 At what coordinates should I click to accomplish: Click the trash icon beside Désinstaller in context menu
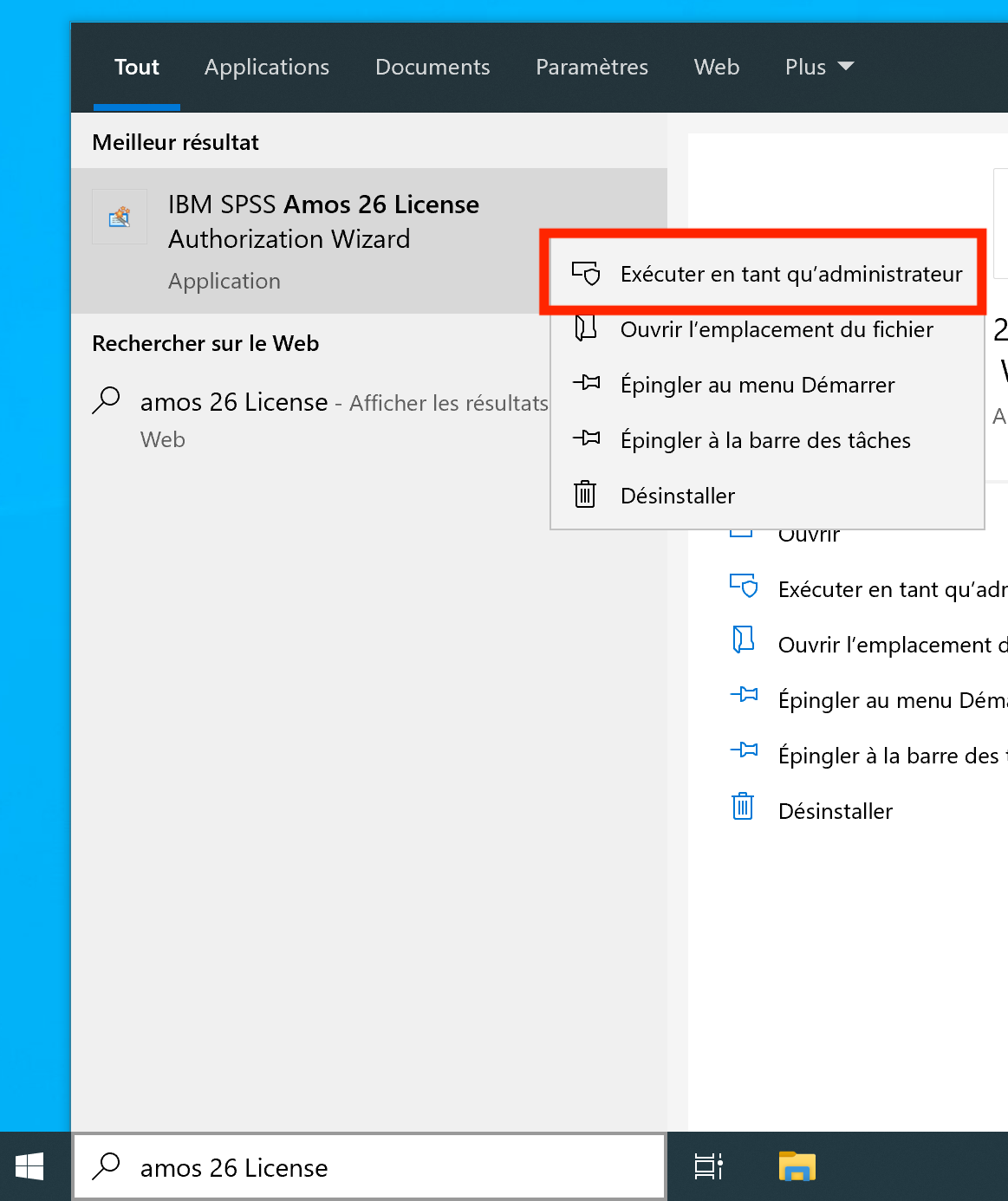586,495
